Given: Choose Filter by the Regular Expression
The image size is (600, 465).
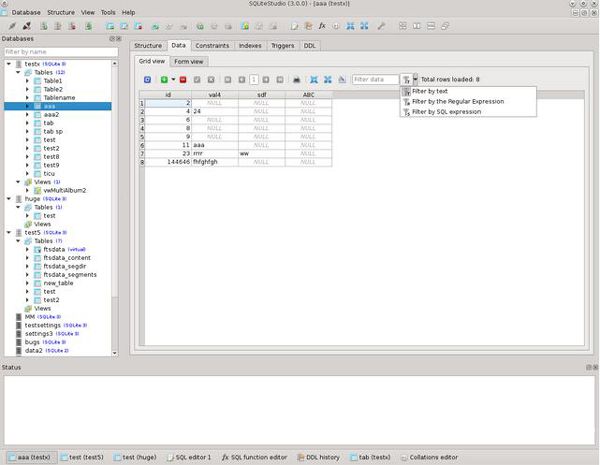Looking at the screenshot, I should pyautogui.click(x=468, y=101).
